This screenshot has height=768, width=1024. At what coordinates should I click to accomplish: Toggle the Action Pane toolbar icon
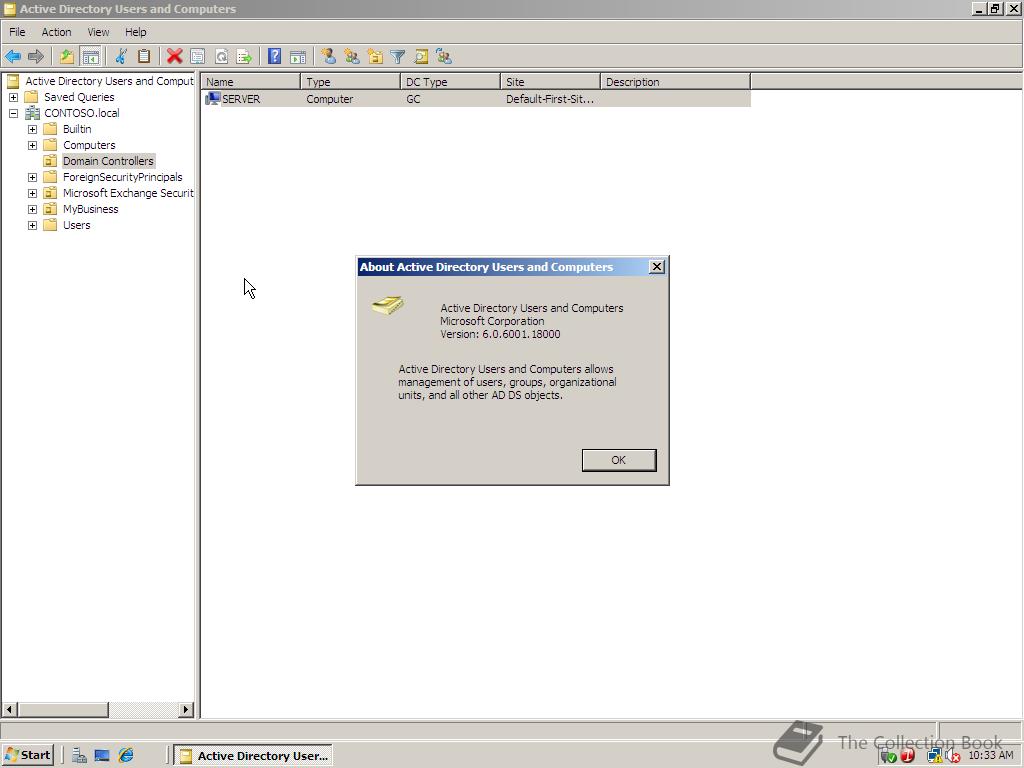(x=298, y=57)
